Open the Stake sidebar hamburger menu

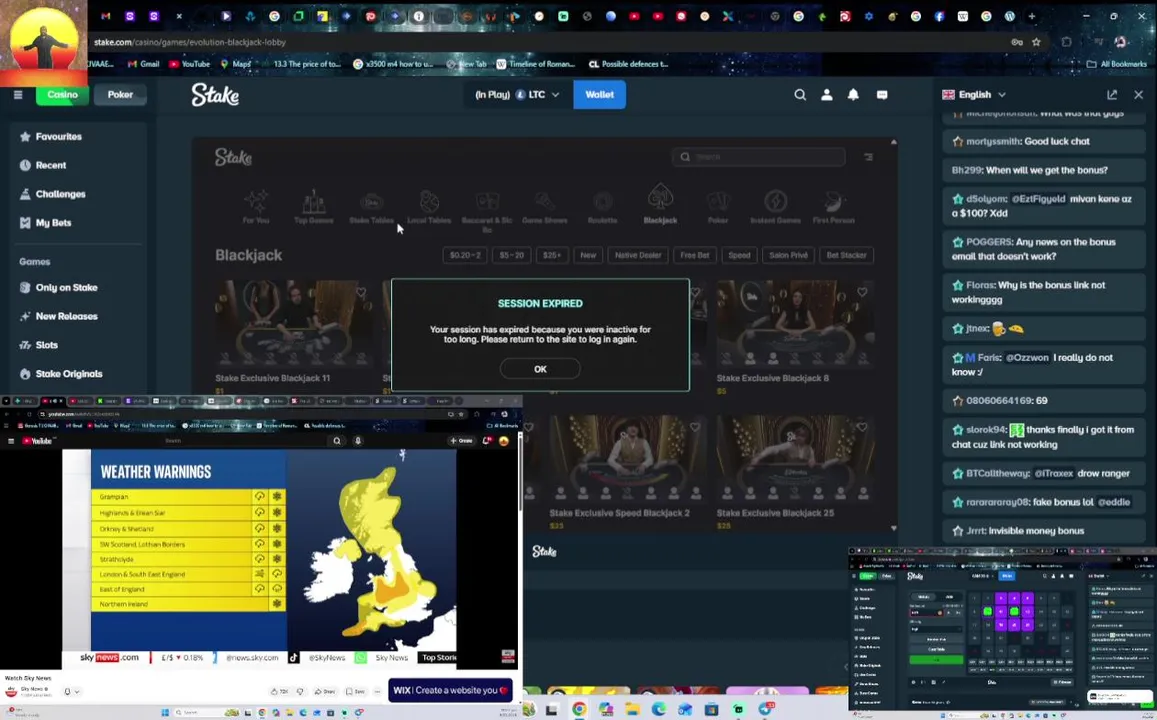coord(18,94)
